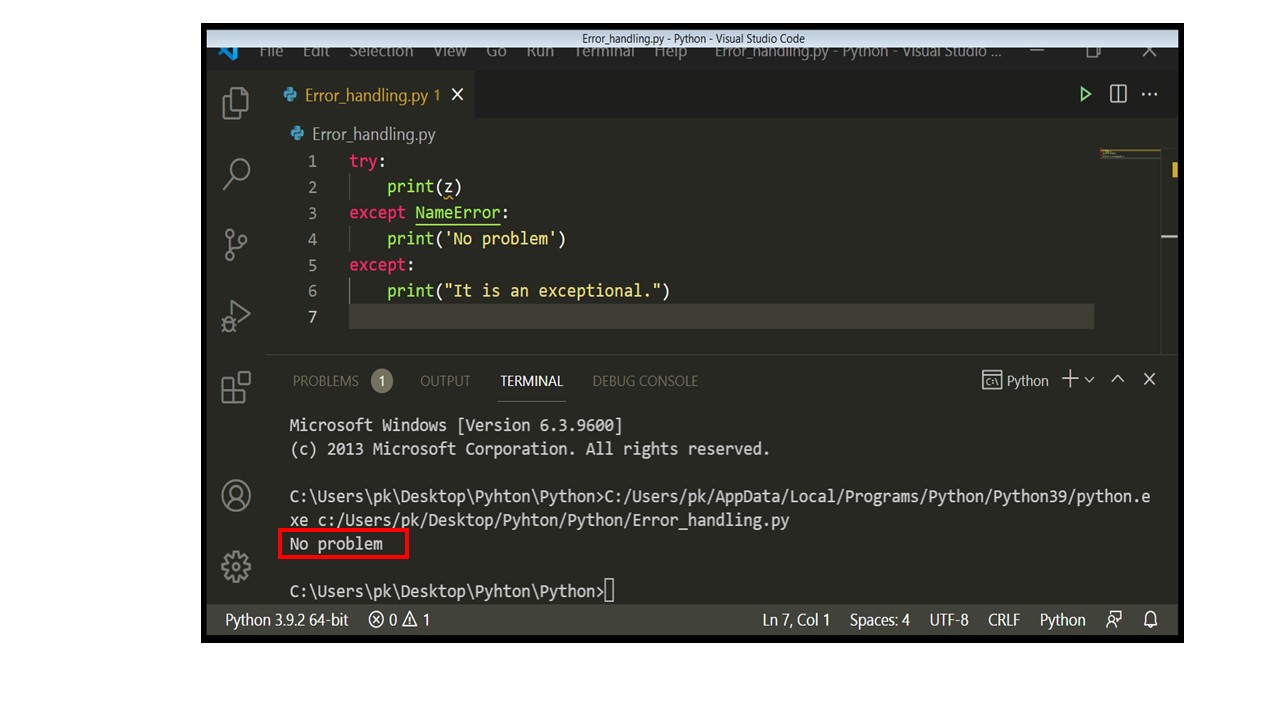Run Error_handling.py with the play button
This screenshot has width=1280, height=720.
point(1086,94)
